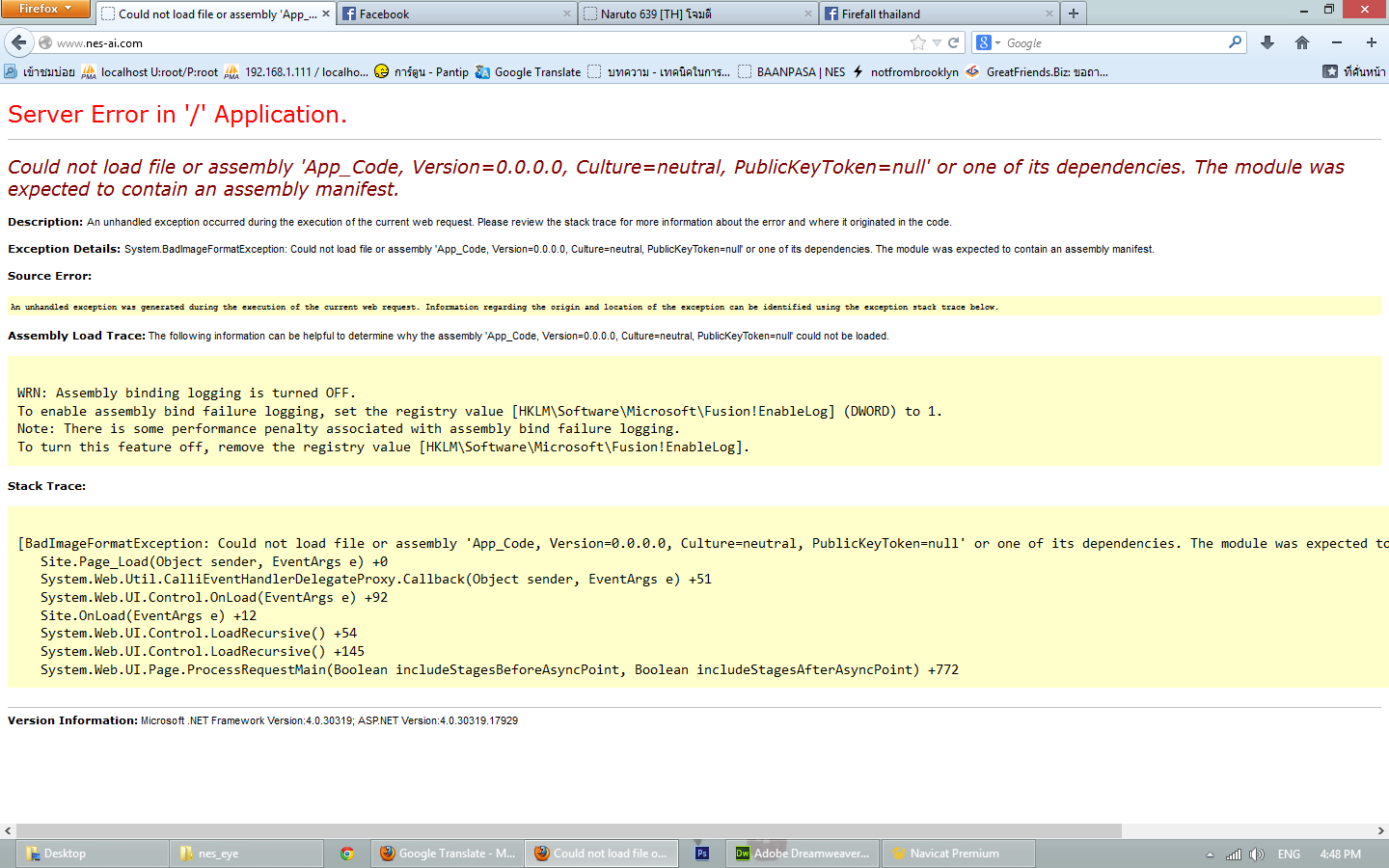Open the บทความ - เทคนิคในการ... bookmark
This screenshot has height=868, width=1389.
click(659, 71)
